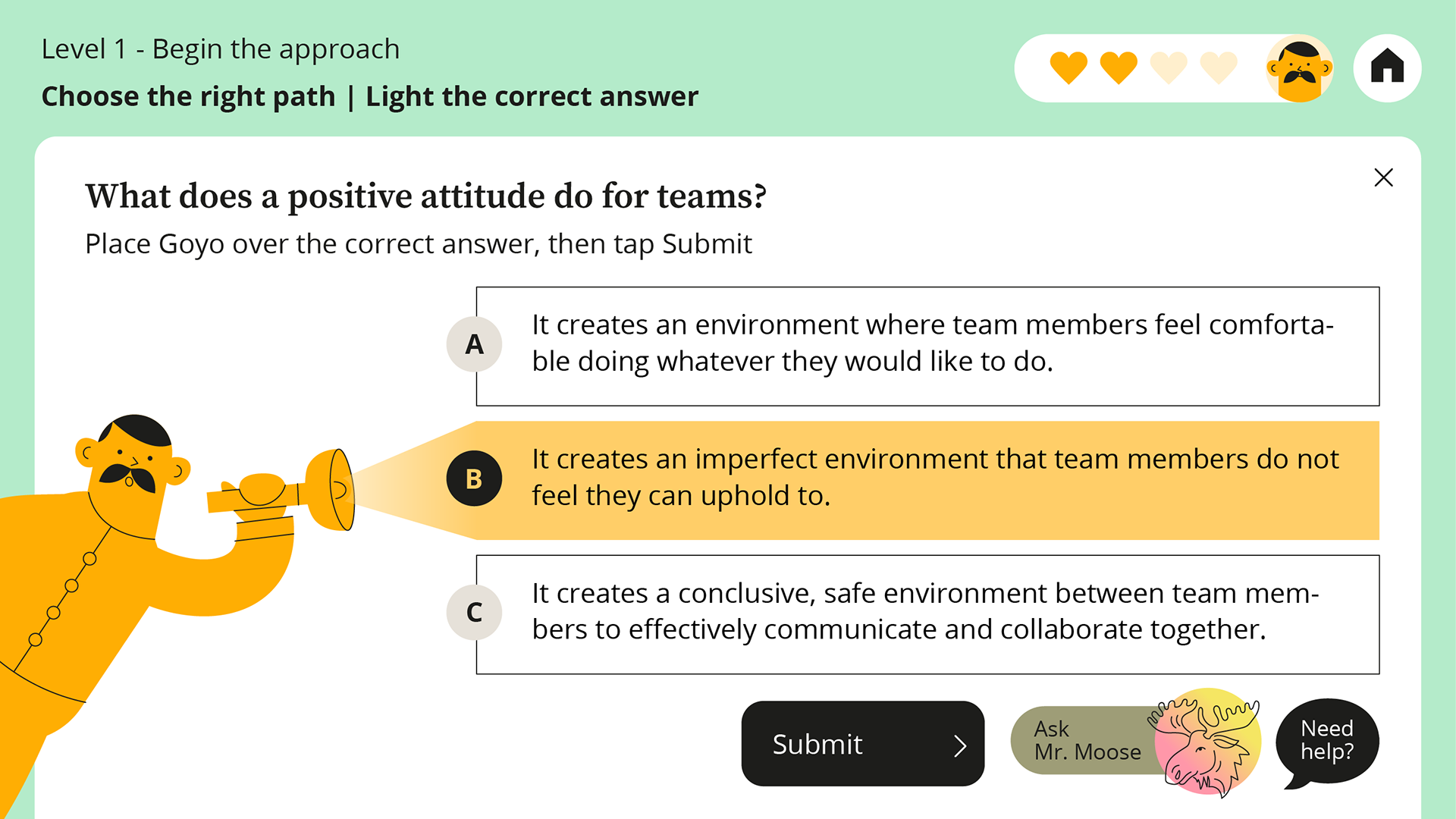Click the Goyo character illustration
Viewport: 1456px width, 819px height.
pyautogui.click(x=144, y=591)
